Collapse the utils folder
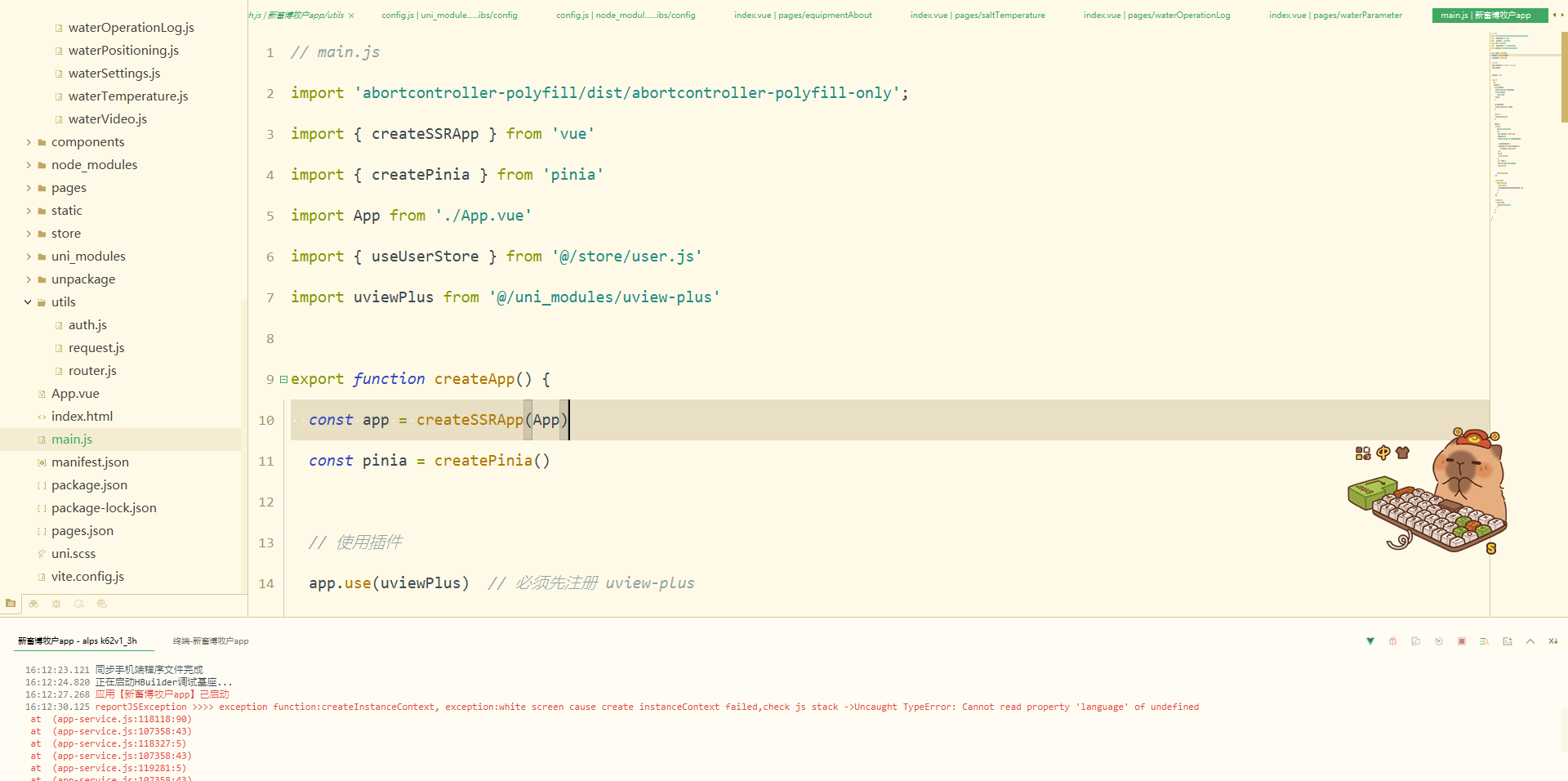Image resolution: width=1568 pixels, height=781 pixels. [x=29, y=302]
